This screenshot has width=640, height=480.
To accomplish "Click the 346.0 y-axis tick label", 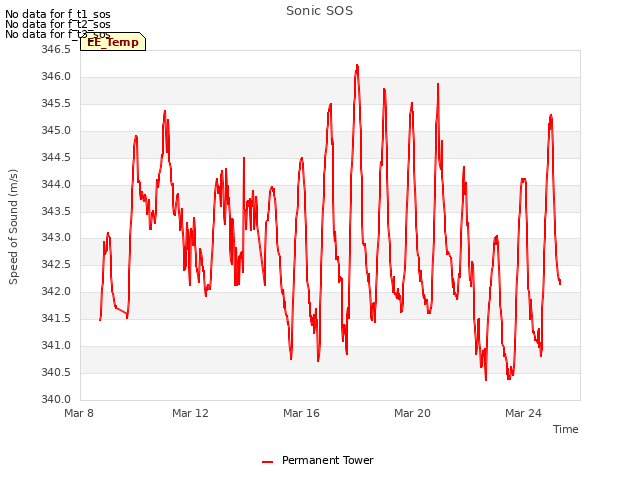I will tap(56, 77).
